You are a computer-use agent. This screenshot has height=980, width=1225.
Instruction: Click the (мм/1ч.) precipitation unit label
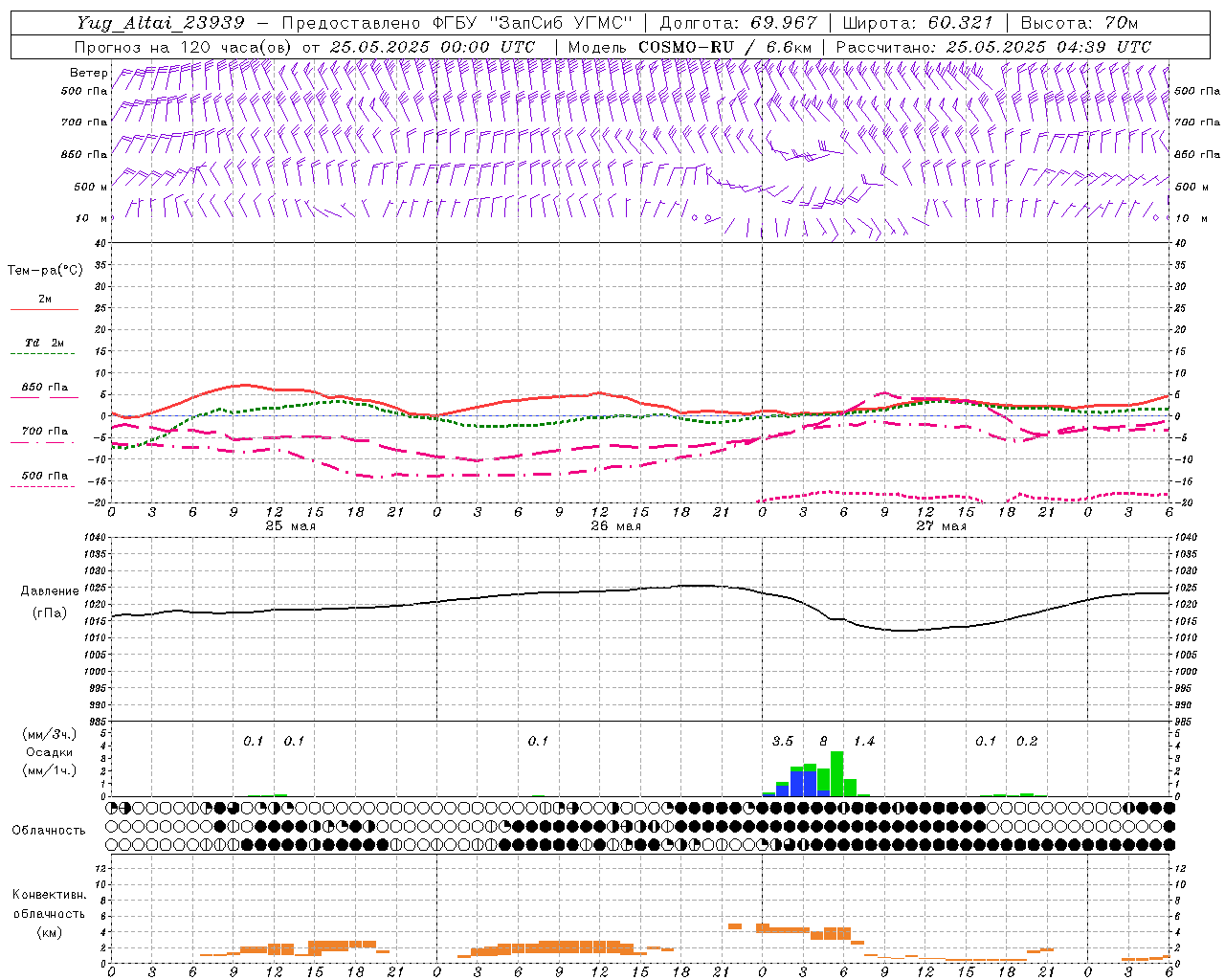(x=49, y=770)
